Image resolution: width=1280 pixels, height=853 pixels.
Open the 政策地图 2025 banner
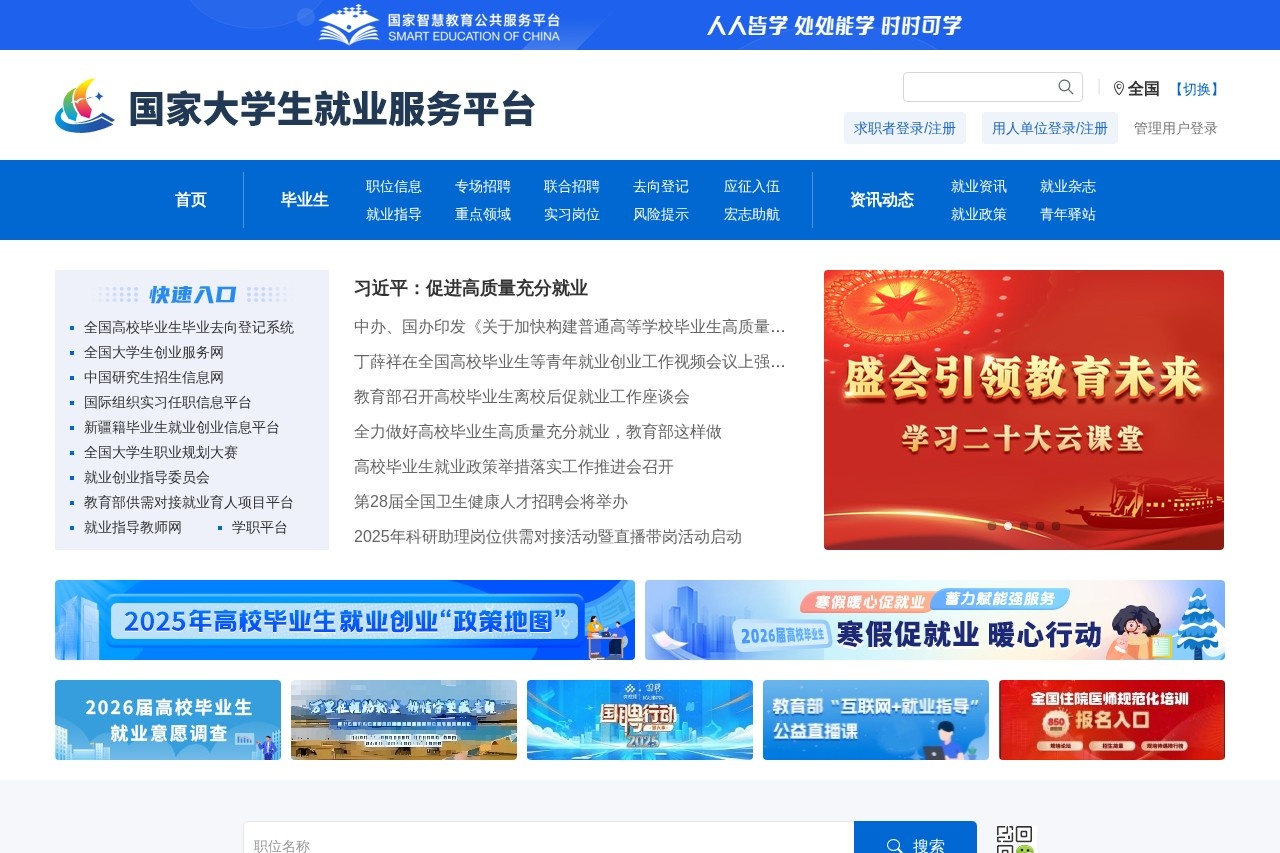tap(345, 620)
